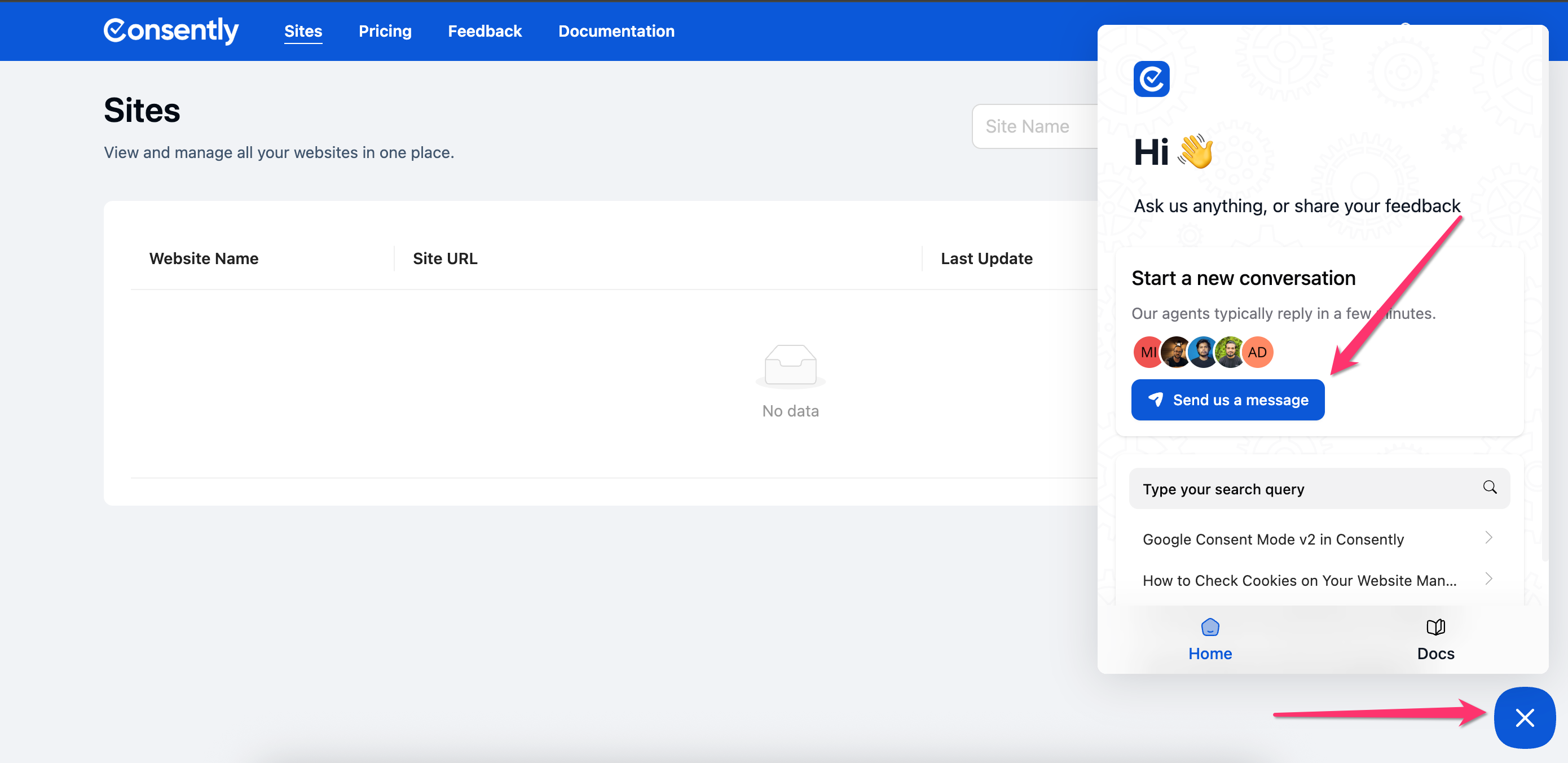1568x763 pixels.
Task: Go to Pricing in top navigation
Action: coord(385,31)
